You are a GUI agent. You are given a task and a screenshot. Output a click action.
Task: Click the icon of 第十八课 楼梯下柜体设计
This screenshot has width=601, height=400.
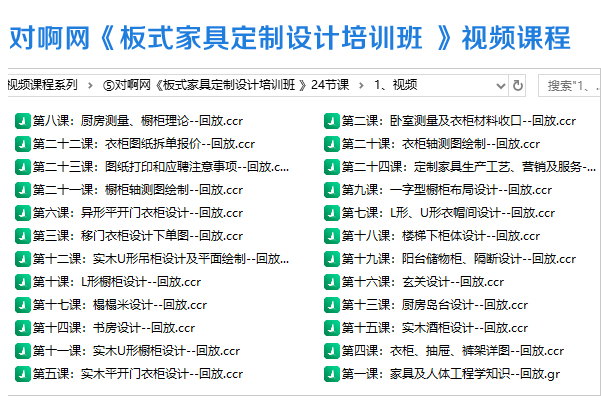tap(332, 236)
